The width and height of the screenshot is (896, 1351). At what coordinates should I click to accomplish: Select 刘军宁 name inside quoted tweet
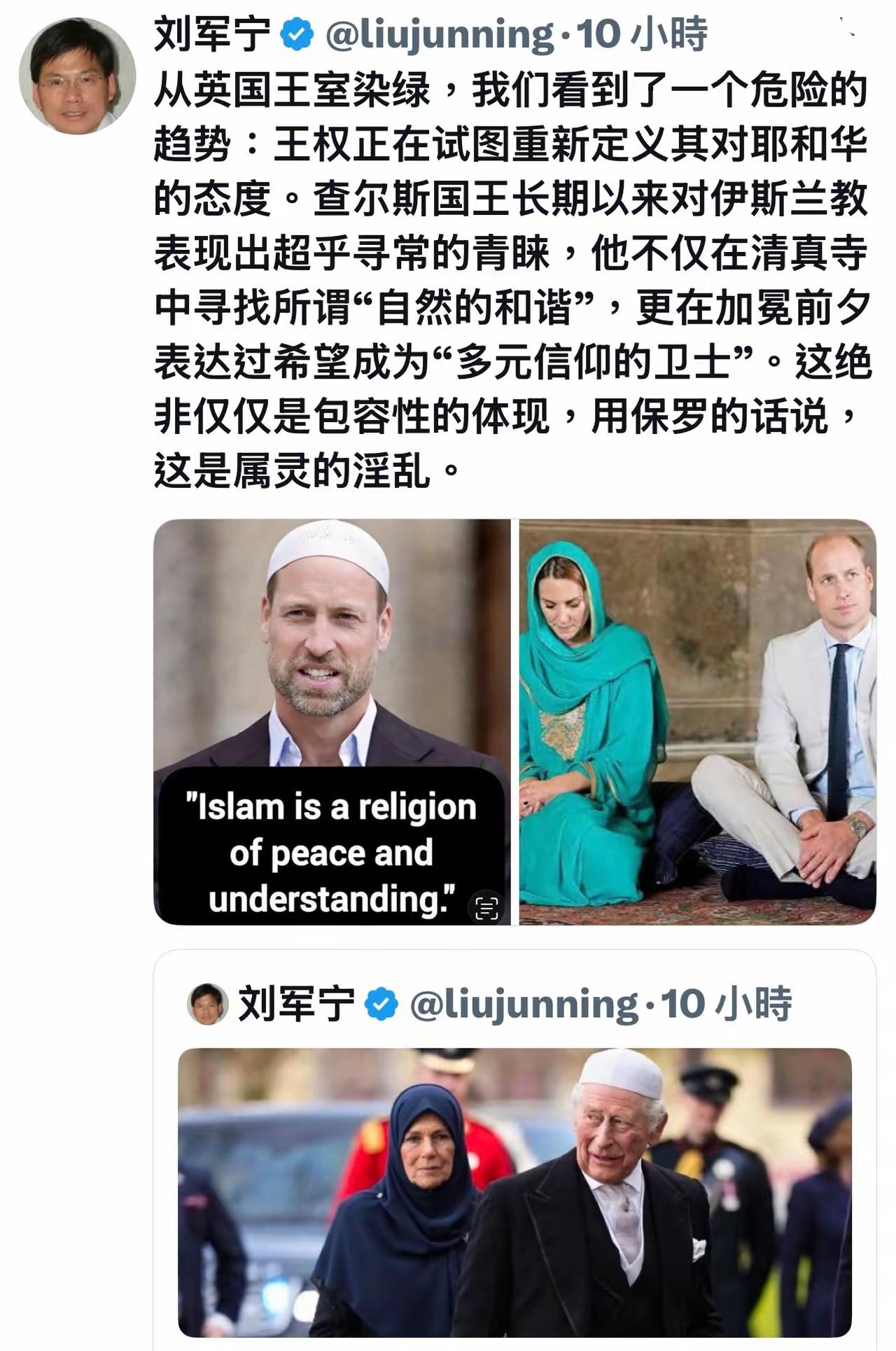click(x=297, y=1004)
